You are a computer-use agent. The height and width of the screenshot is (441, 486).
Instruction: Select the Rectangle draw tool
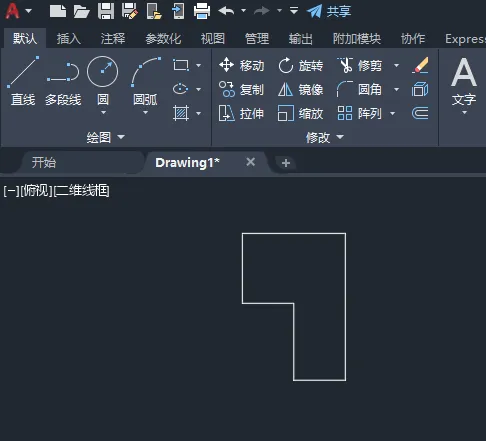tap(181, 65)
